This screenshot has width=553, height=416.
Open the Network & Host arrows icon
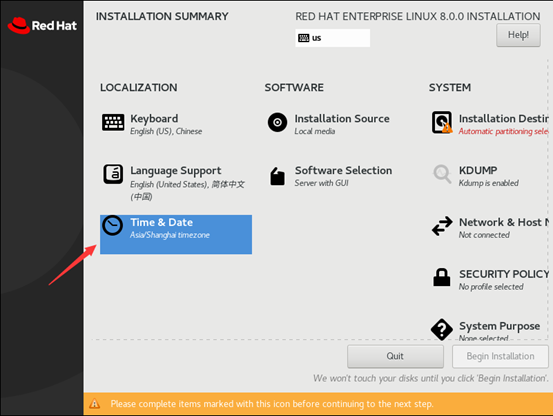442,226
